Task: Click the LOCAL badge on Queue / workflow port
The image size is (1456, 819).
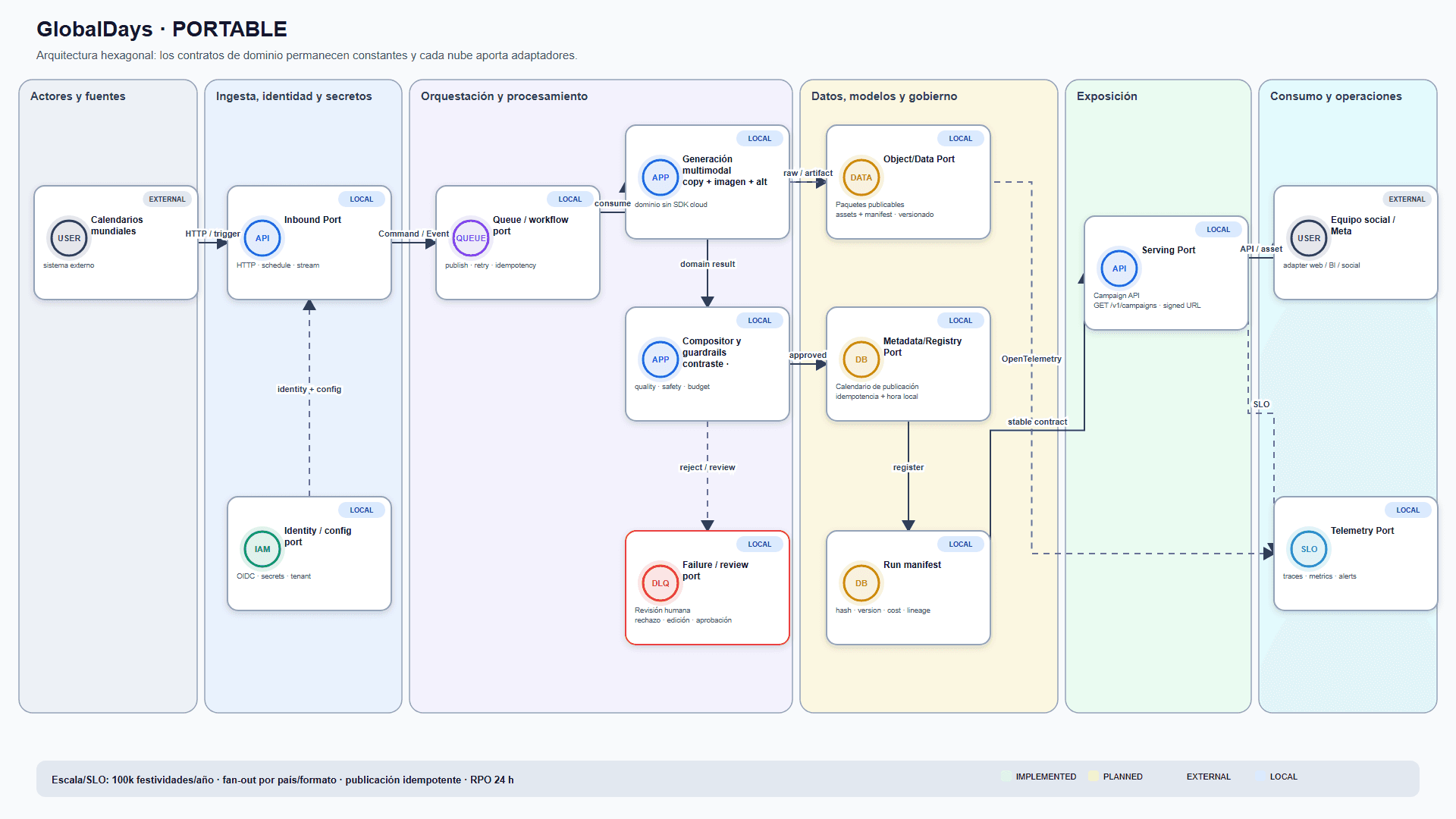Action: point(570,199)
